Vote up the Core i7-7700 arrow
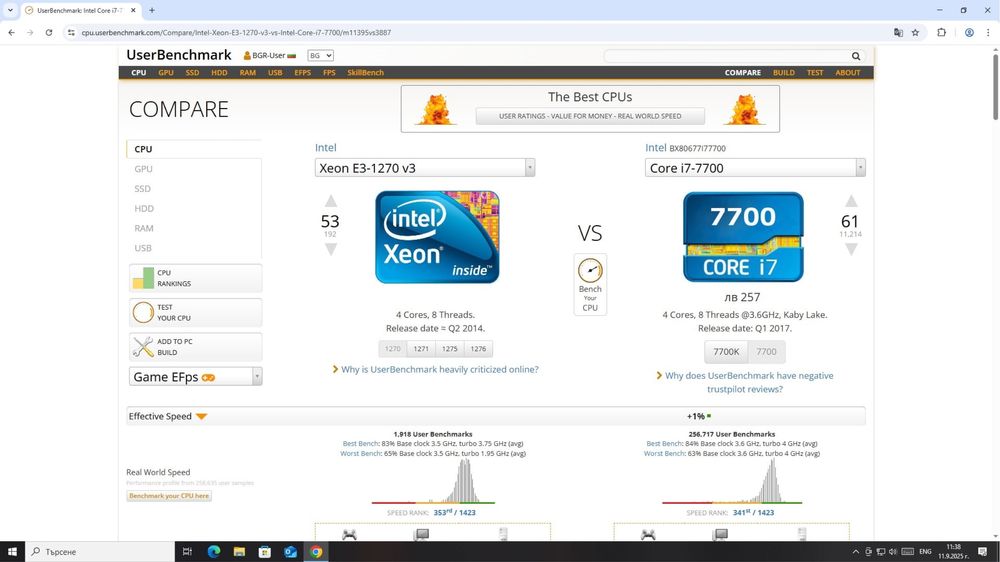The width and height of the screenshot is (1000, 562). click(851, 201)
